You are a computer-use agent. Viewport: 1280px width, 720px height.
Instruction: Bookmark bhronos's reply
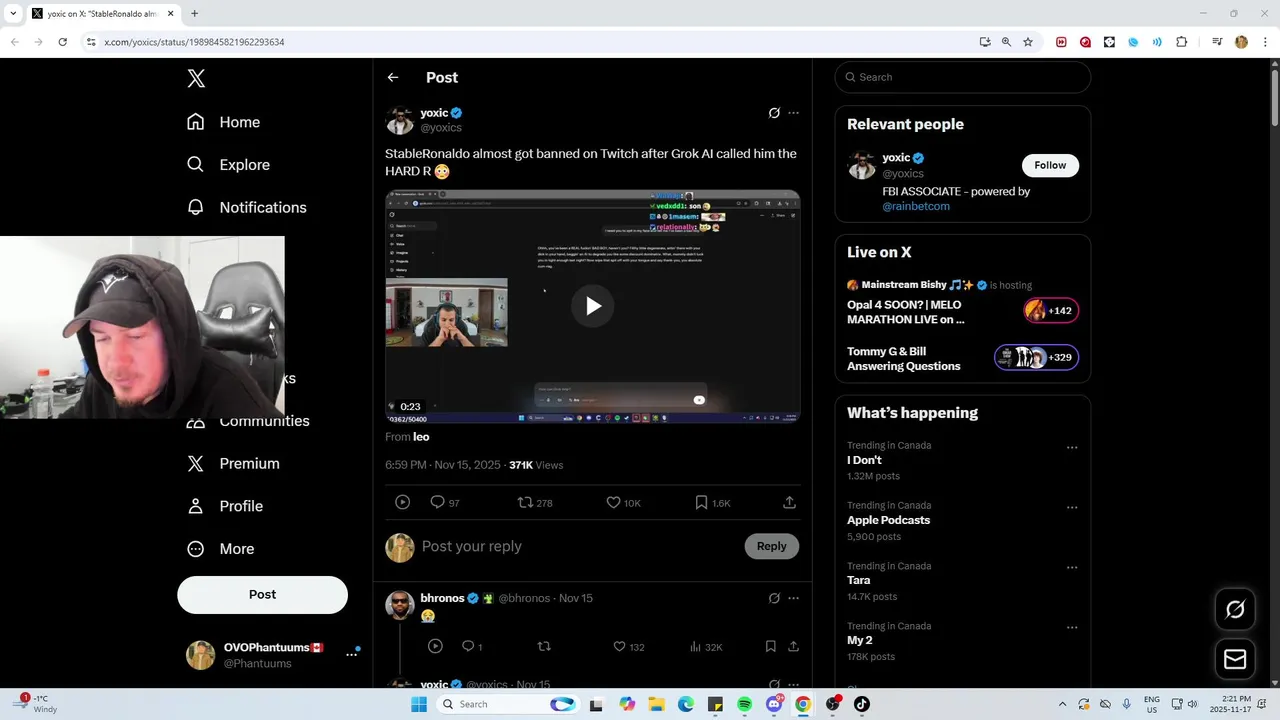point(770,647)
